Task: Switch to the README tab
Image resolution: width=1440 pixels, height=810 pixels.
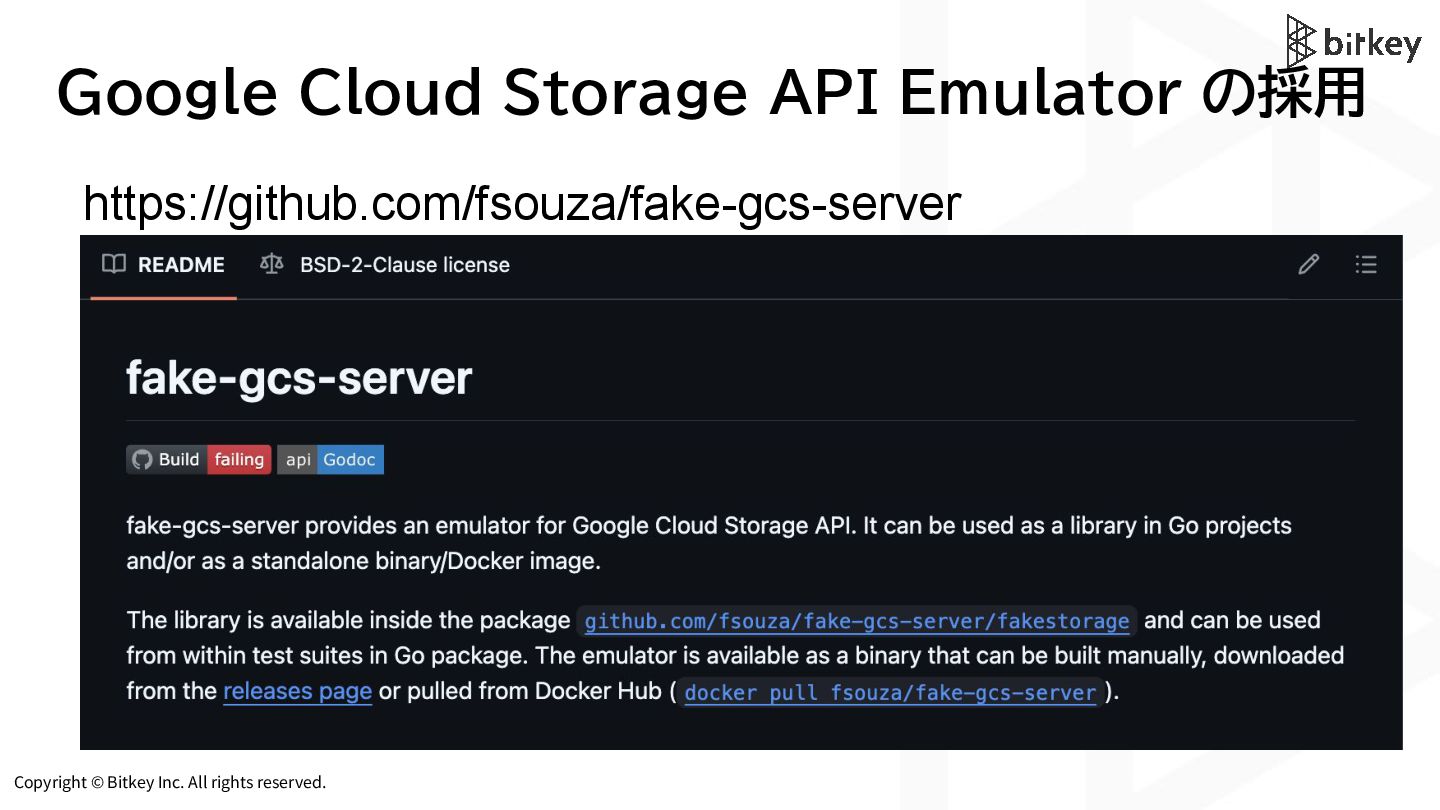Action: tap(180, 265)
